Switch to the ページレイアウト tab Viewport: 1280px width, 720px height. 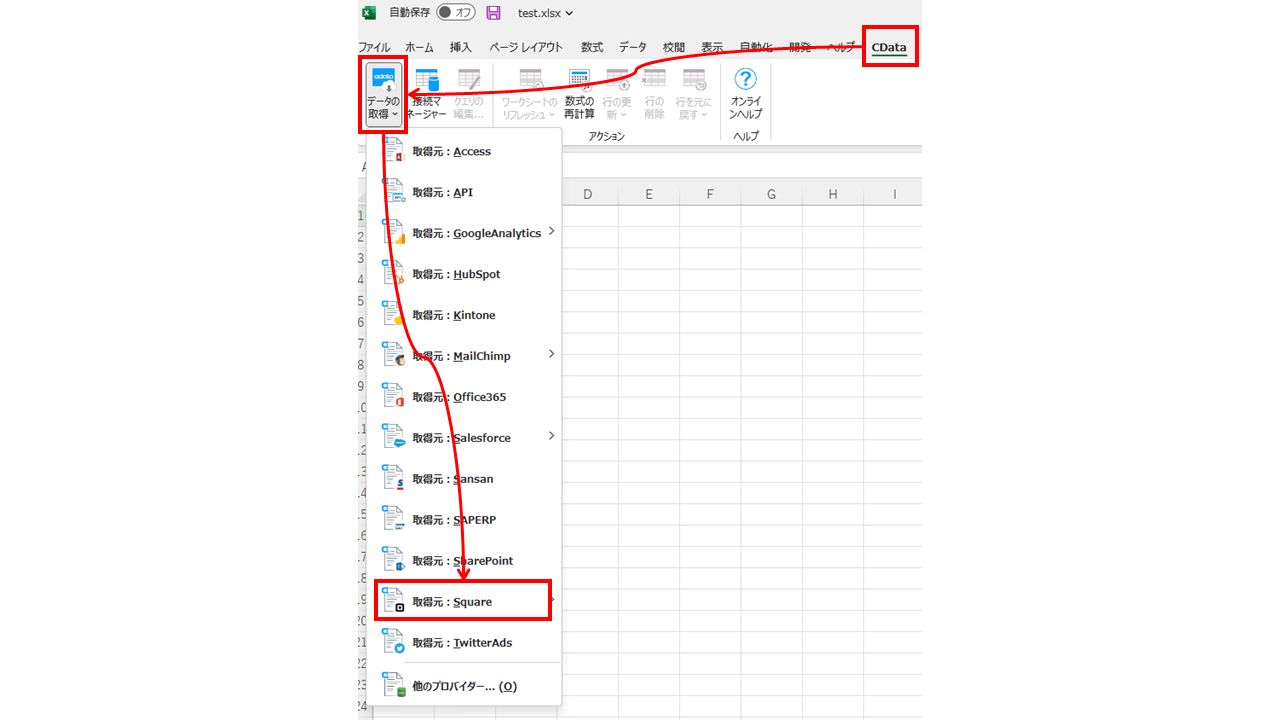click(x=526, y=47)
